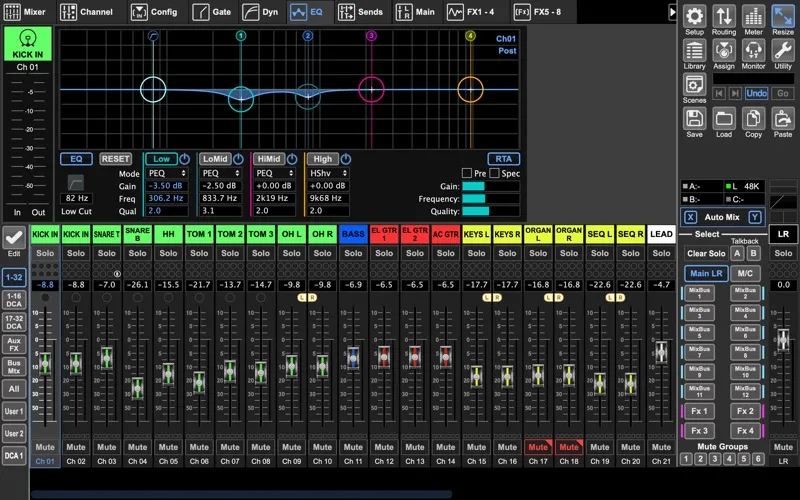This screenshot has height=500, width=800.
Task: Click the Auto Mix X icon
Action: point(690,217)
